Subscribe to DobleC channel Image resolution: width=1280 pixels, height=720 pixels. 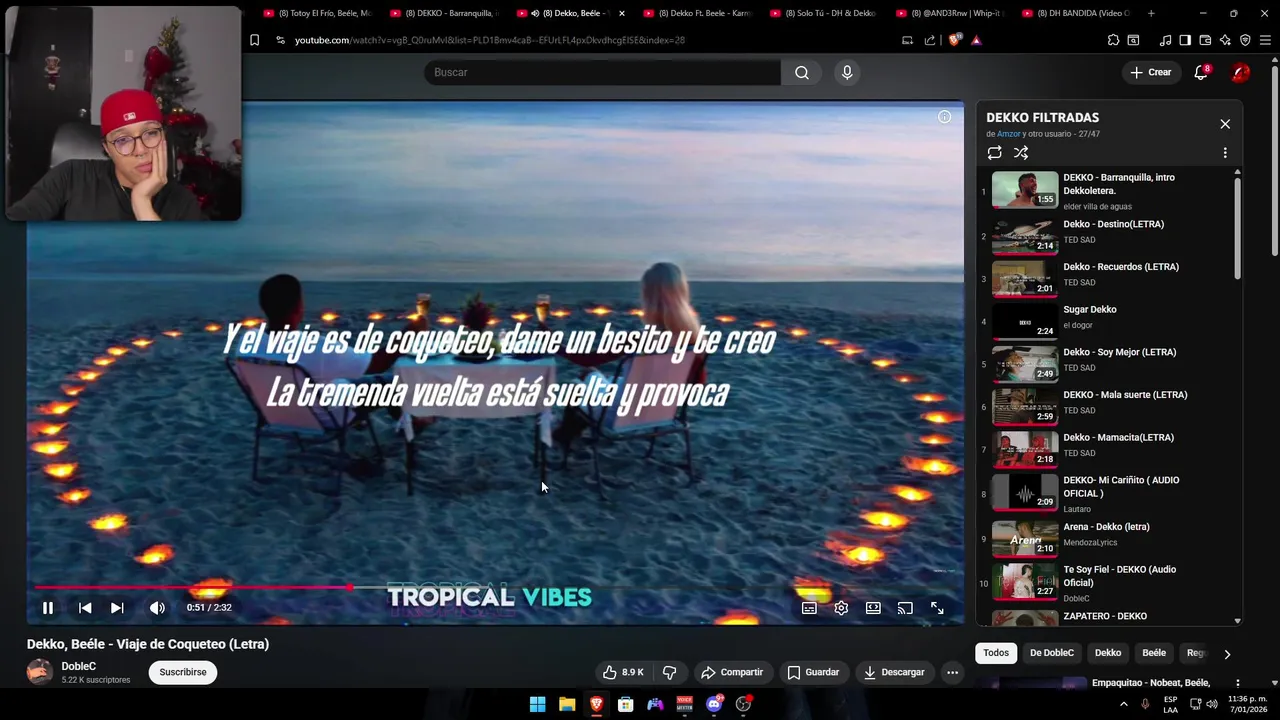[x=183, y=672]
